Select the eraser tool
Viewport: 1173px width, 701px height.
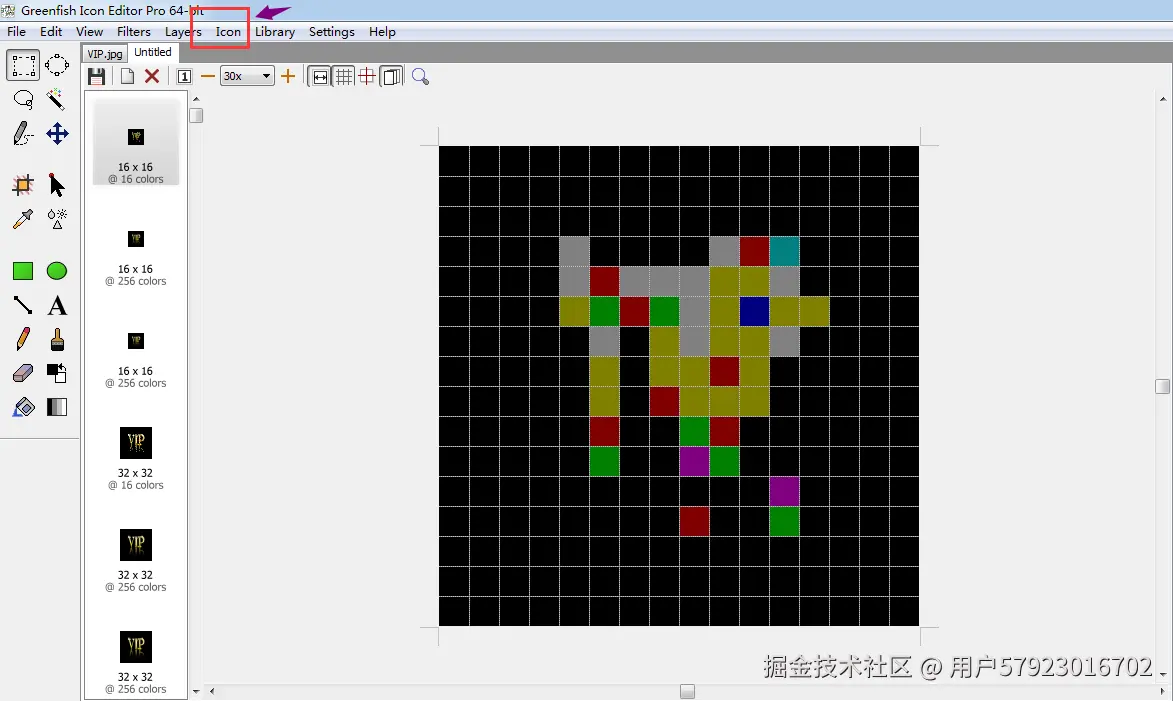click(x=23, y=372)
